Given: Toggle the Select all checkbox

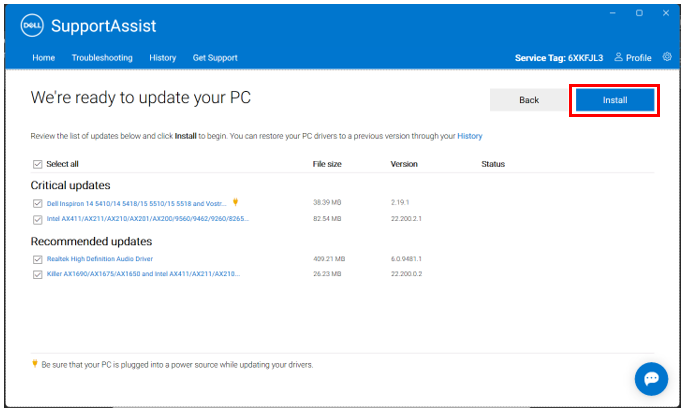Looking at the screenshot, I should [37, 164].
